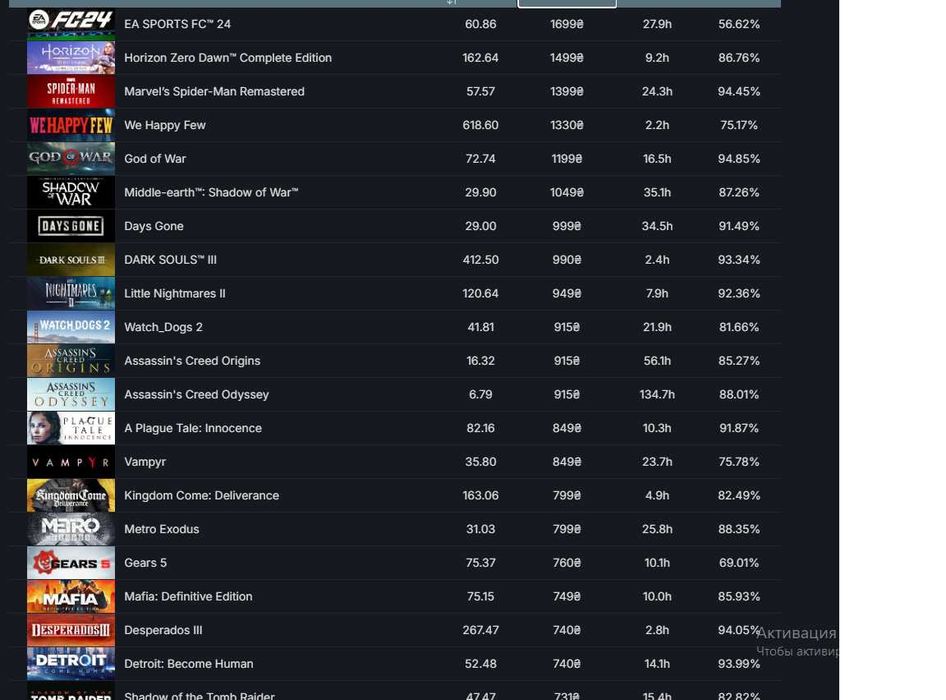
Task: Open the EA SPORTS FC™ 24 title
Action: coord(177,24)
